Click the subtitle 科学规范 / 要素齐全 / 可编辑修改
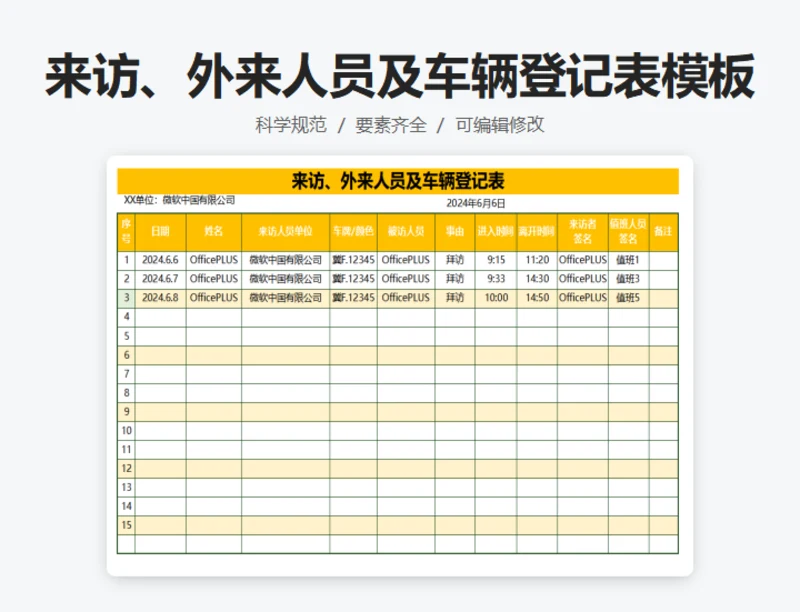 [399, 125]
